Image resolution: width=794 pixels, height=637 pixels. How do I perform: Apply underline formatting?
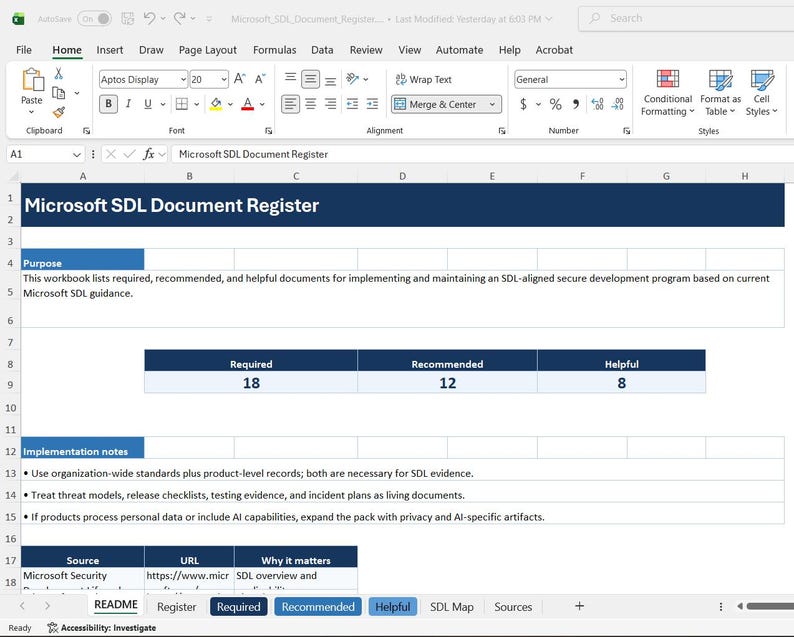coord(148,104)
